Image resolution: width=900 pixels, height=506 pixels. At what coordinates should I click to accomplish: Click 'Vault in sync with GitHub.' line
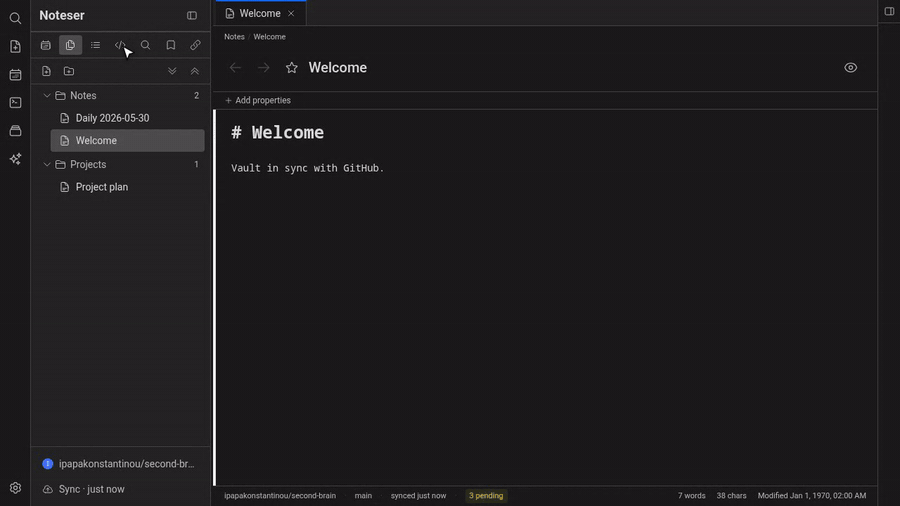308,168
